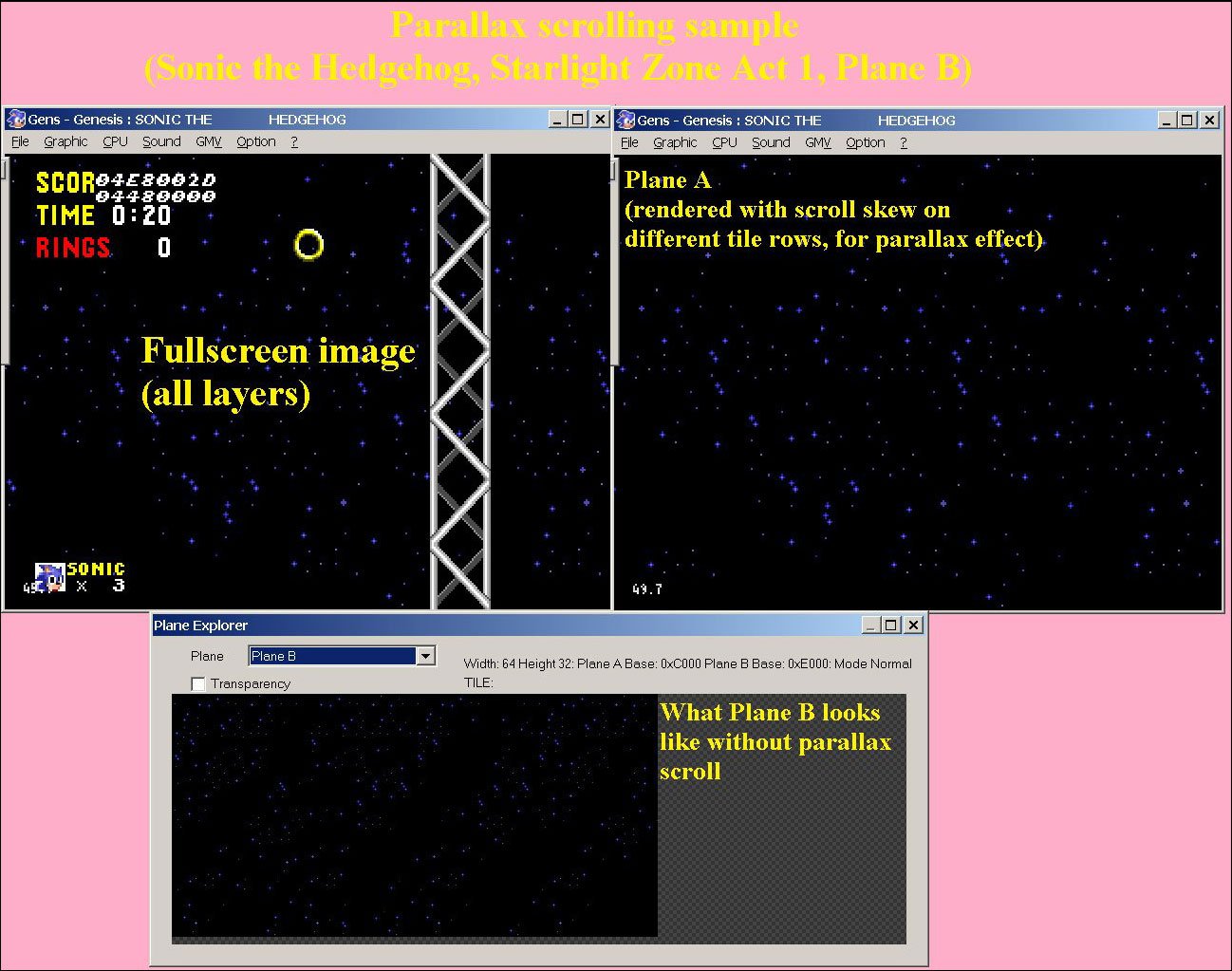Click the yellow ring in the left game view
Viewport: 1232px width, 971px height.
click(x=309, y=245)
